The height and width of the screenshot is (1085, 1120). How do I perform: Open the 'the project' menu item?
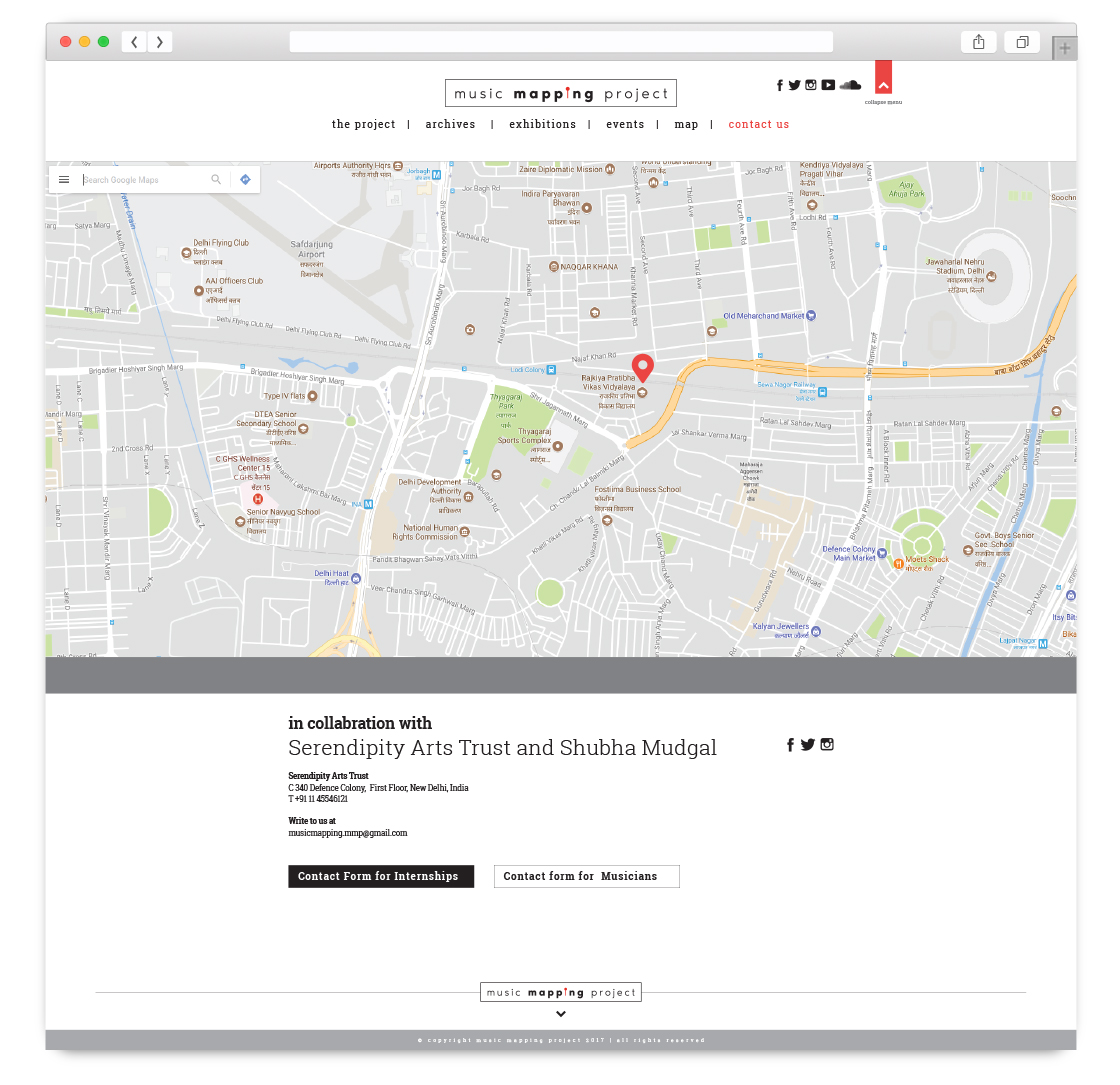363,124
